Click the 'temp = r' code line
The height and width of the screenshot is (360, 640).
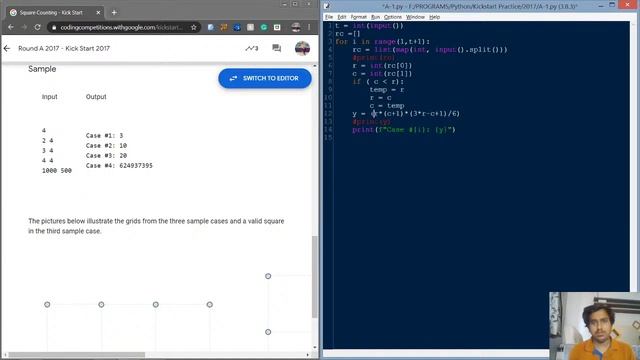pyautogui.click(x=387, y=90)
